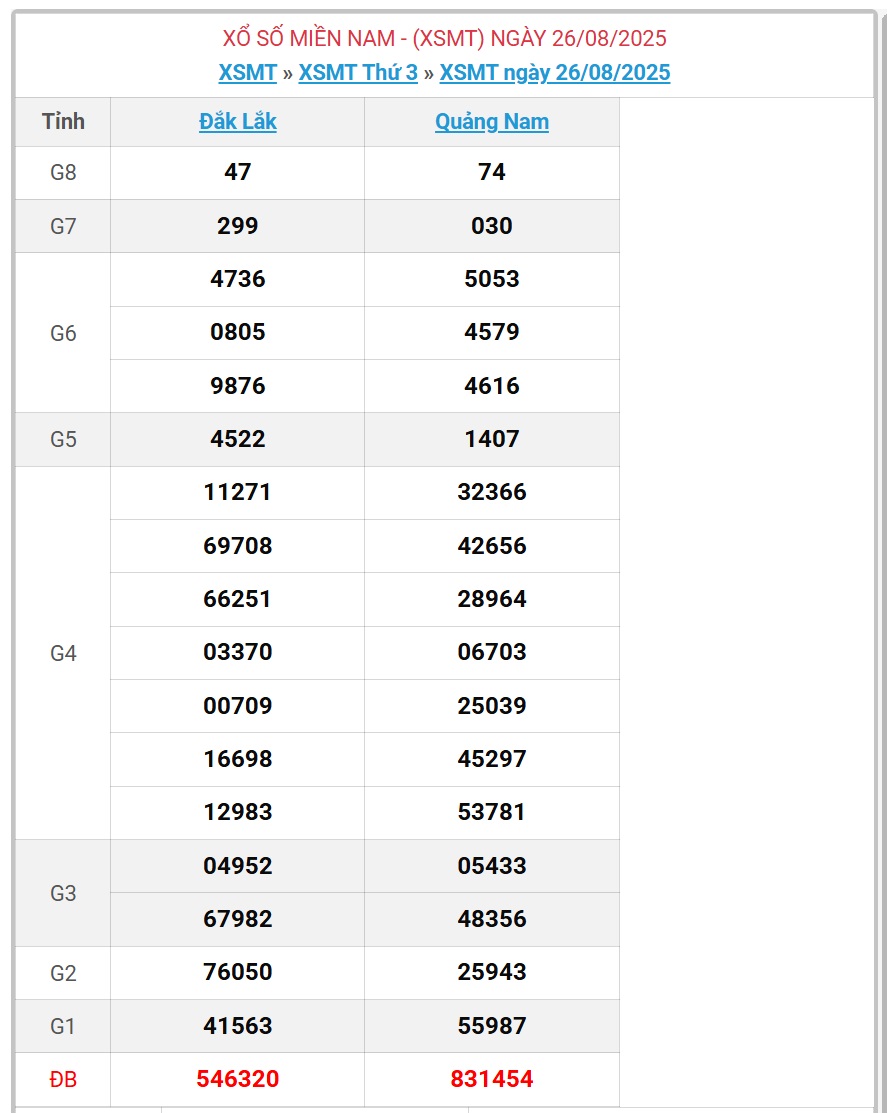Click Quảng Nam G4 number 32366

point(492,492)
